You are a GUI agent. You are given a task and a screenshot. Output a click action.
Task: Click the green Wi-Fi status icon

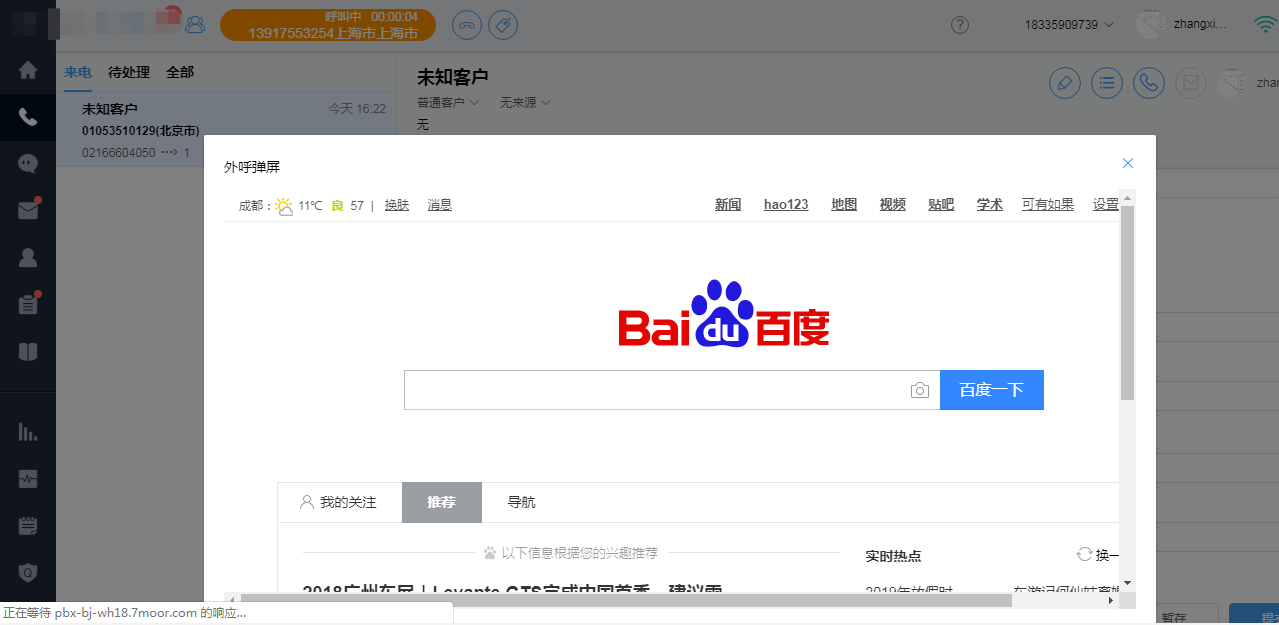[x=1265, y=25]
